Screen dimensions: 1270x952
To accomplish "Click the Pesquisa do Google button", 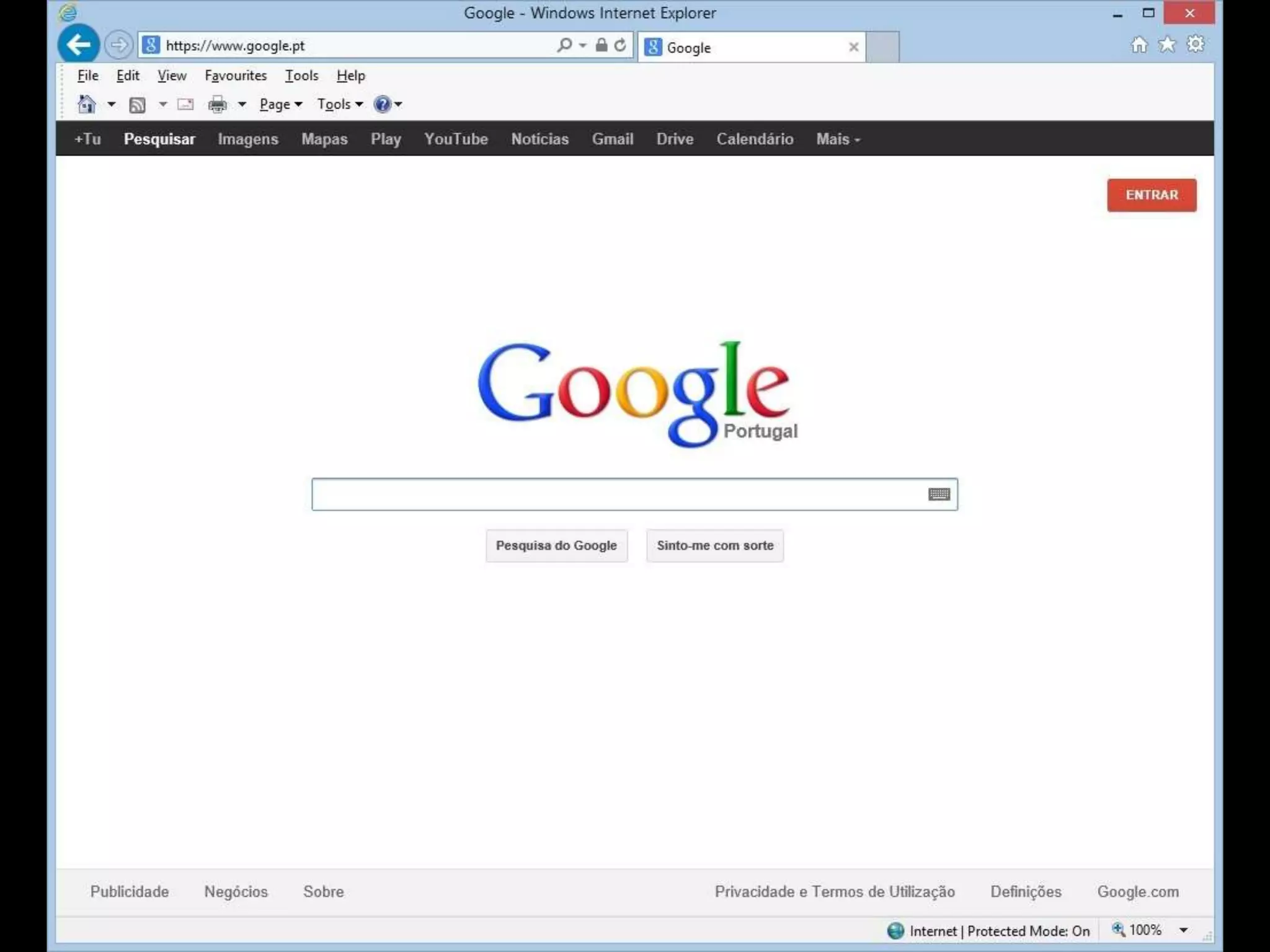I will tap(556, 545).
